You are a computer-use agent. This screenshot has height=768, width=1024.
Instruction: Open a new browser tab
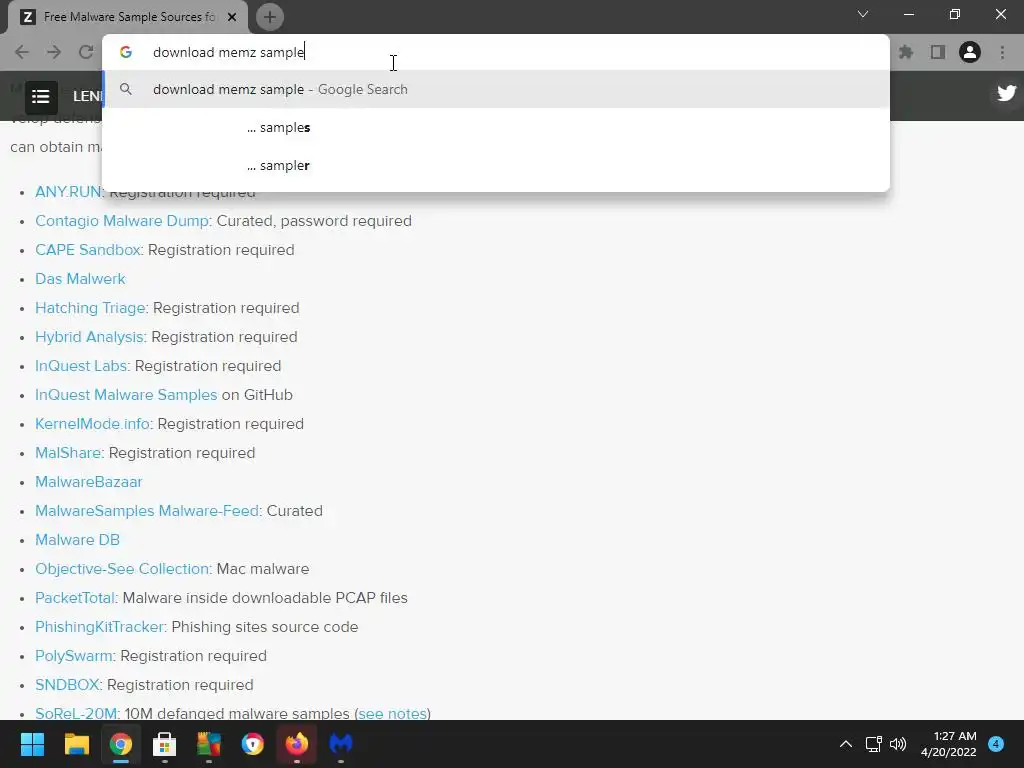point(270,17)
